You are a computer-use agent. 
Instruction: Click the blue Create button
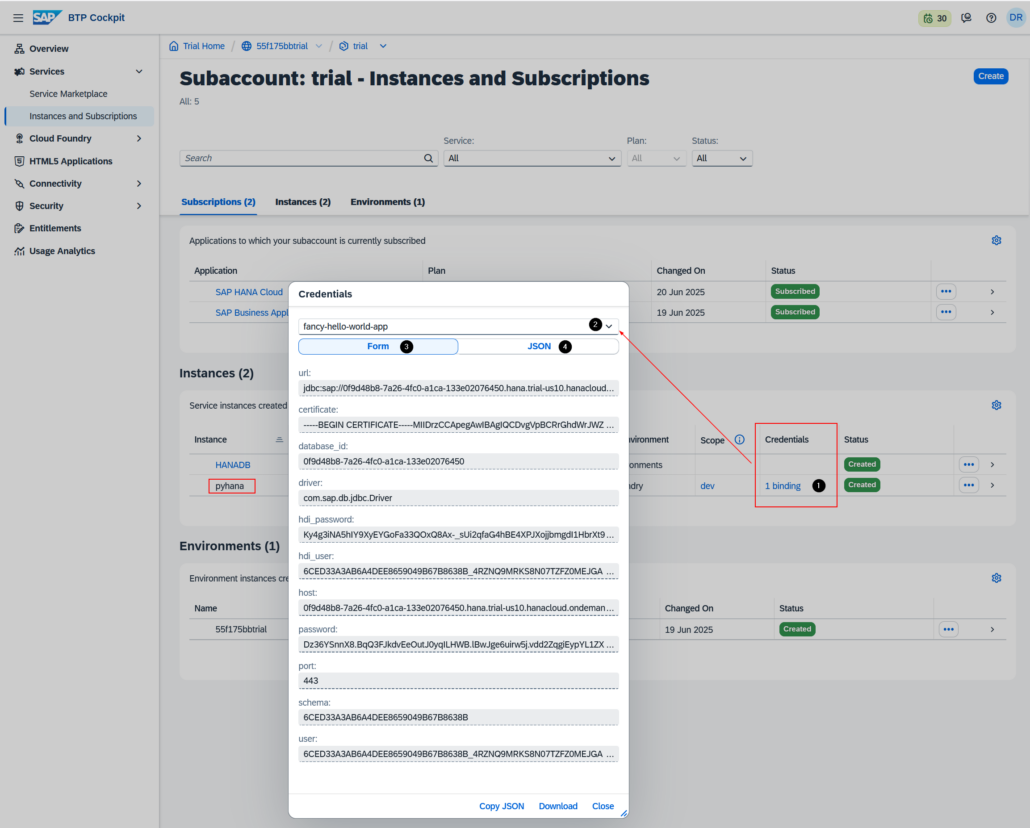[x=991, y=76]
